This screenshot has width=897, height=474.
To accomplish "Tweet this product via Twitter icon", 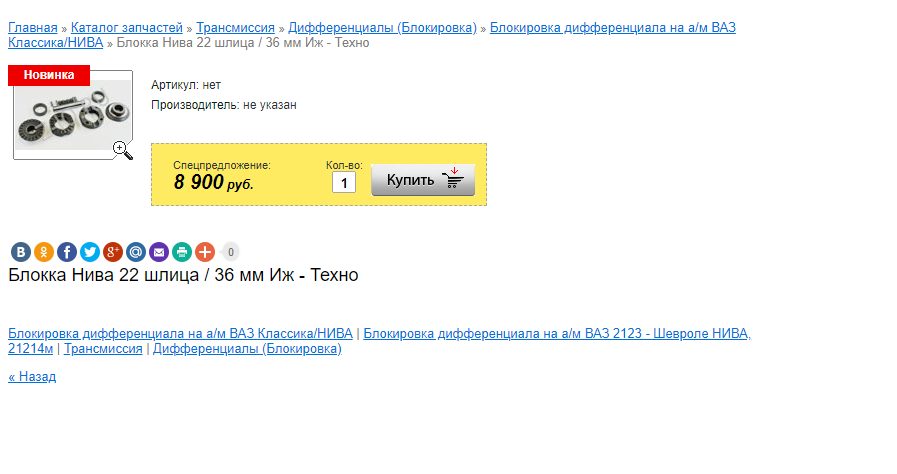I will 89,252.
